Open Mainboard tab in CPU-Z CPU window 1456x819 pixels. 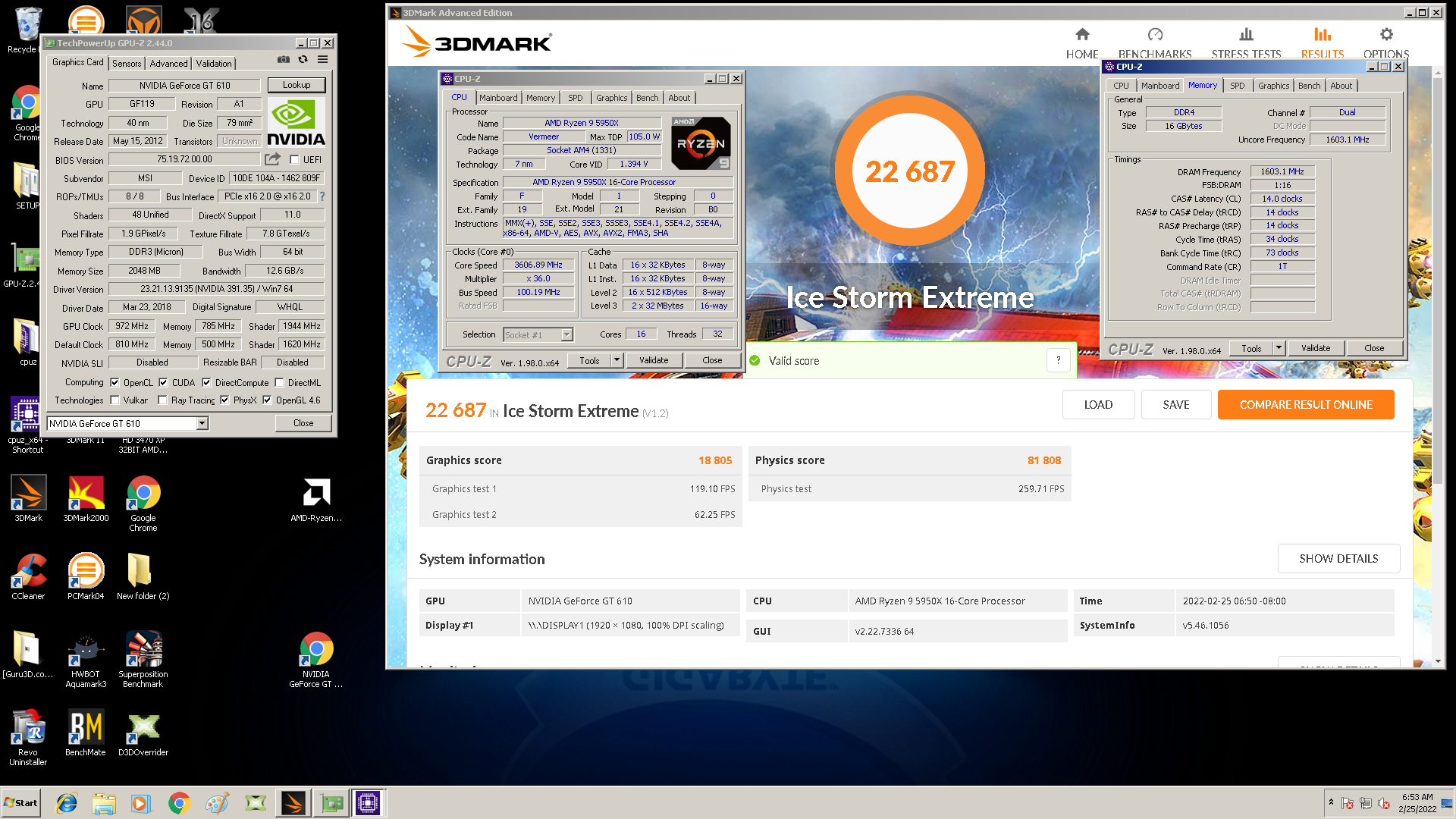click(498, 98)
